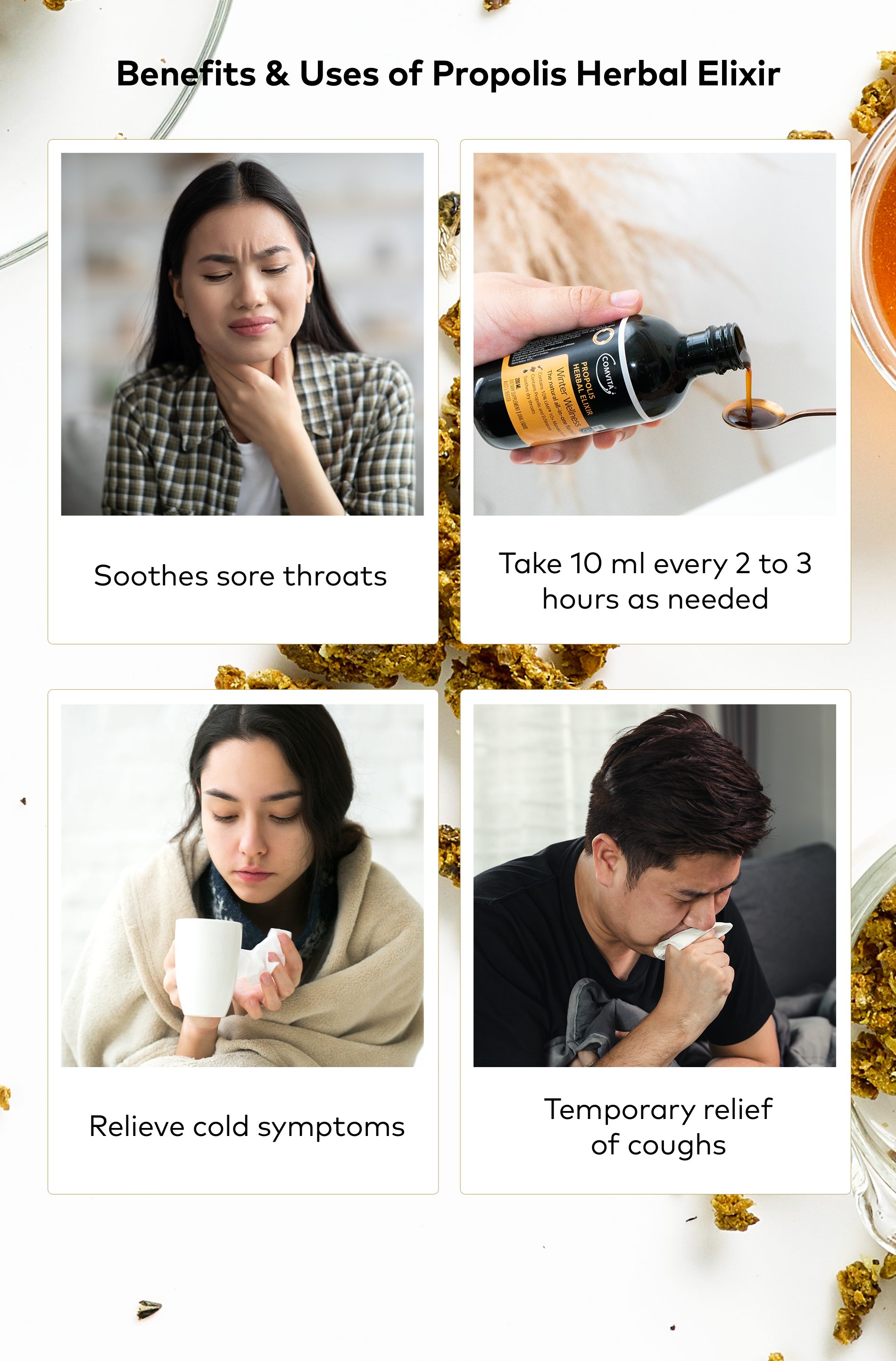This screenshot has width=896, height=1361.
Task: Click the Soothes sore throats caption
Action: point(241,576)
